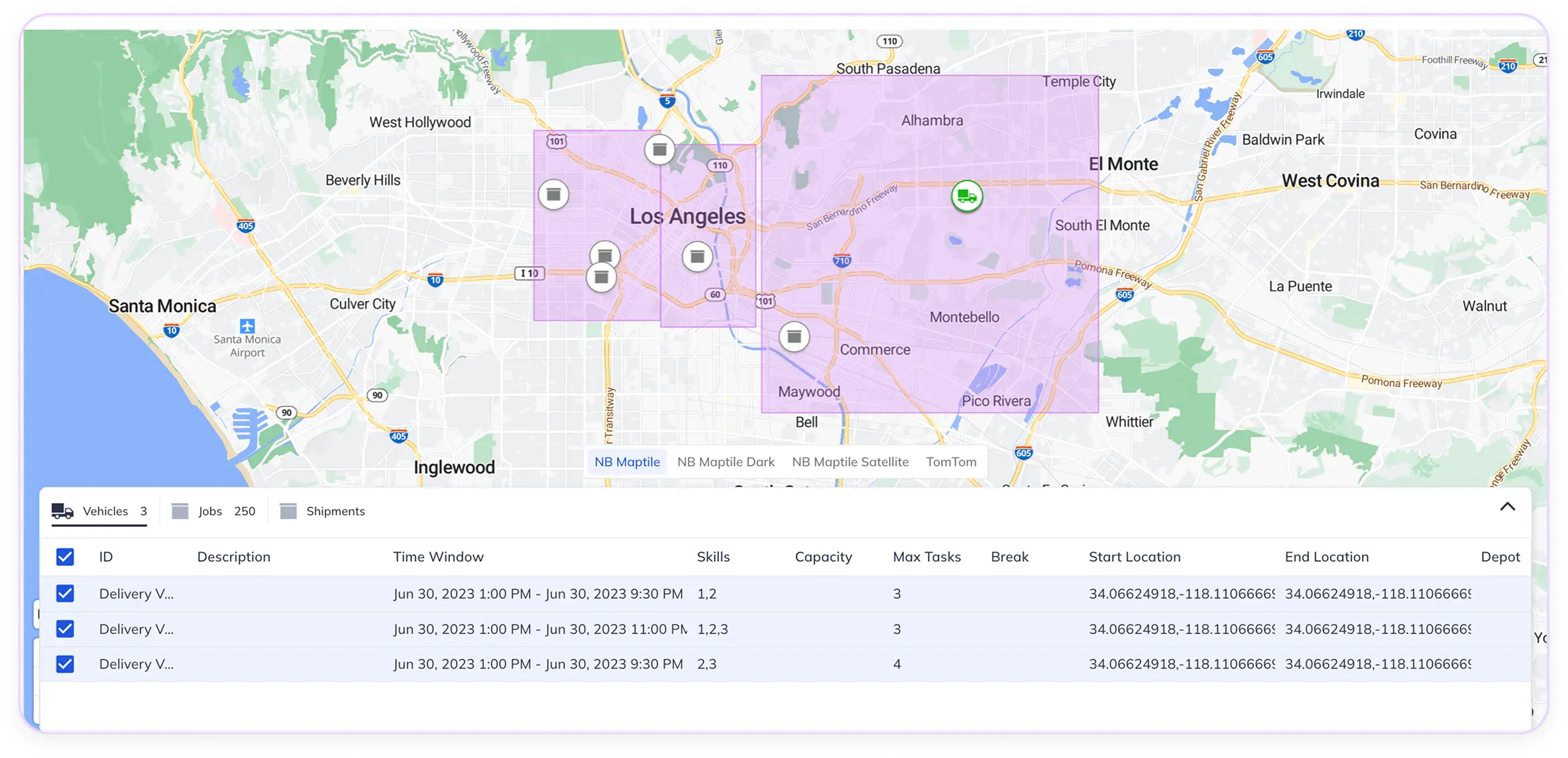The image size is (1568, 758).
Task: Select NB Maptile map style
Action: tap(627, 462)
